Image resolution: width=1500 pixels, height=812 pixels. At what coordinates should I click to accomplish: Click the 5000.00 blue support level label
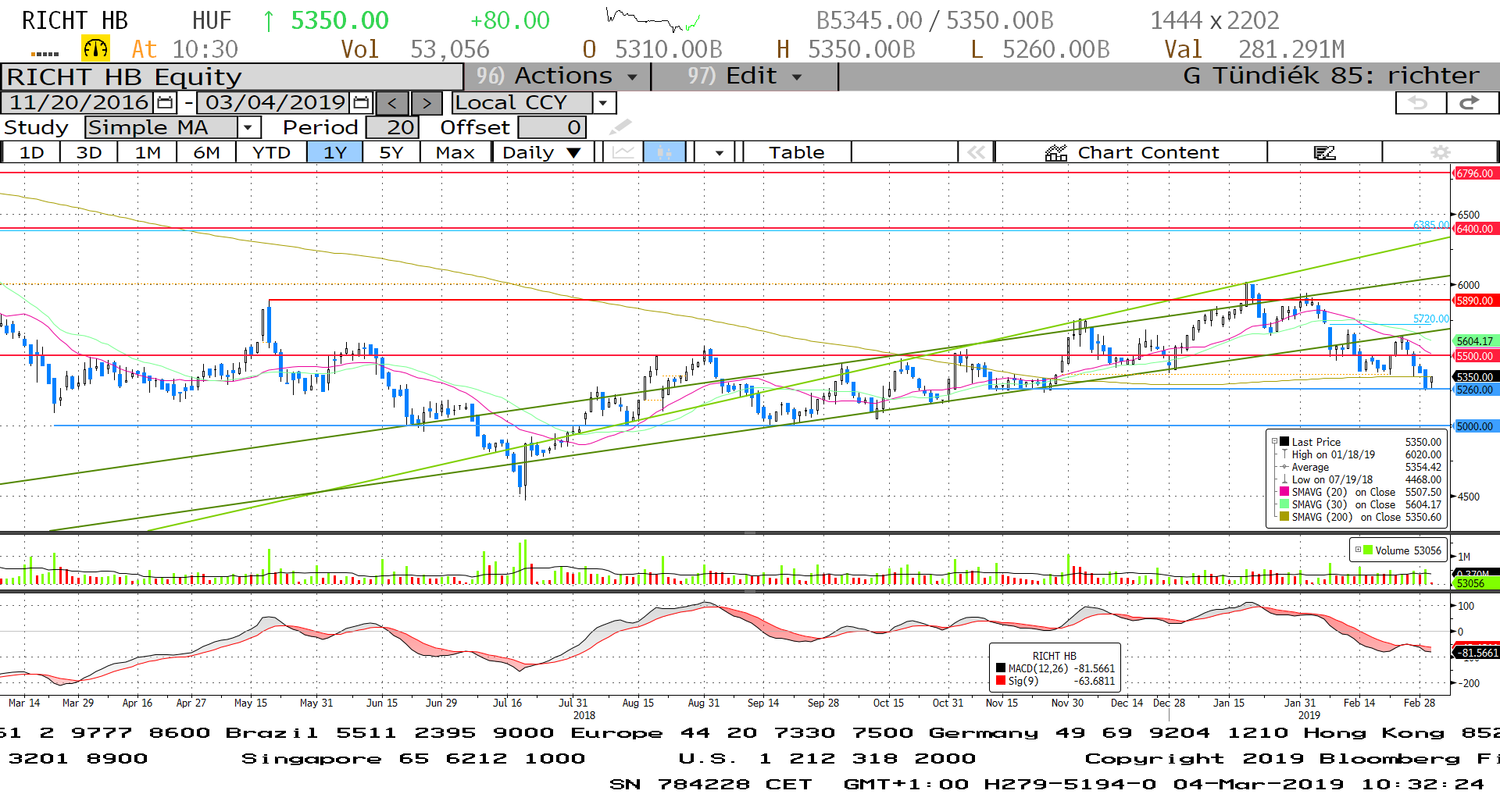point(1475,426)
